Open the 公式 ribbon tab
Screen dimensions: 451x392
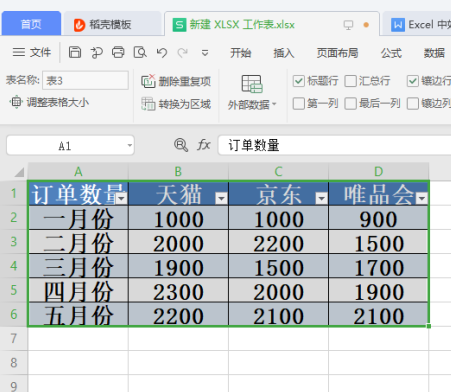click(391, 53)
